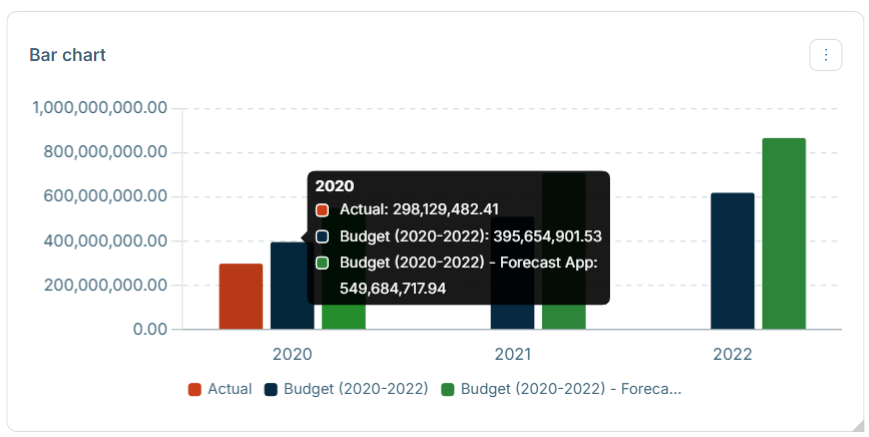This screenshot has height=437, width=869.
Task: Click the card resize handle corner
Action: coord(858,425)
